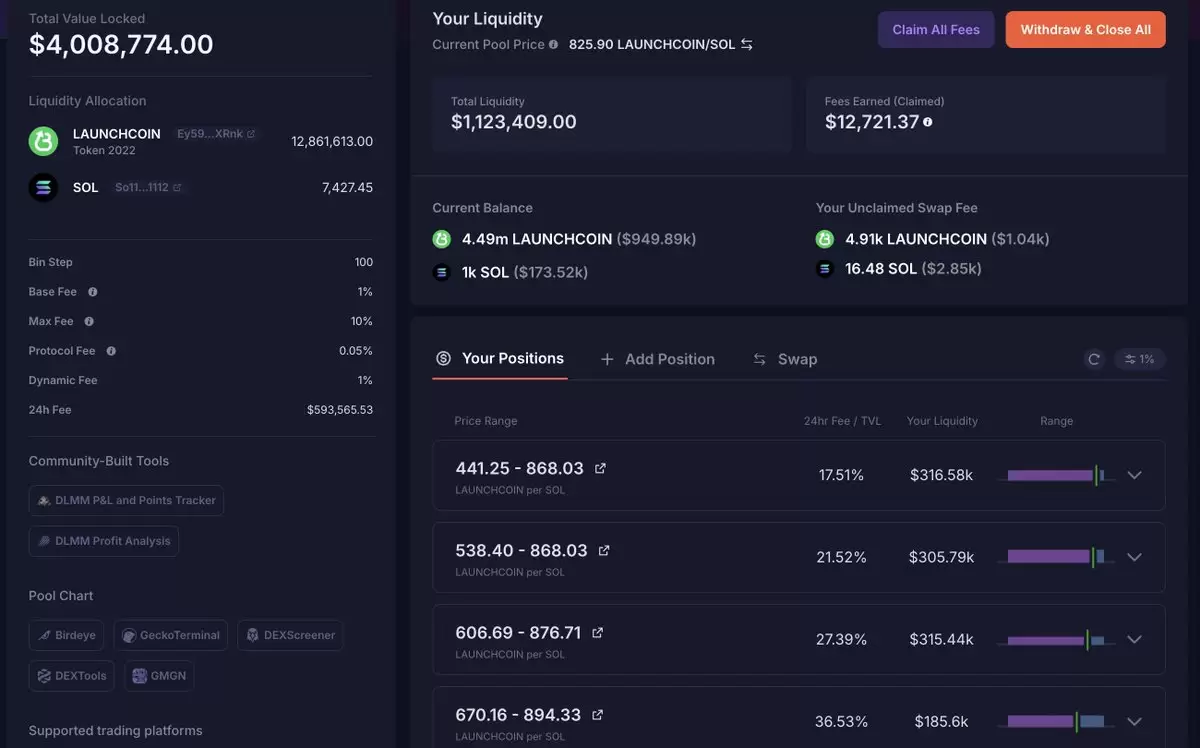Click LAUNCHCOIN icon under Current Balance

point(442,239)
